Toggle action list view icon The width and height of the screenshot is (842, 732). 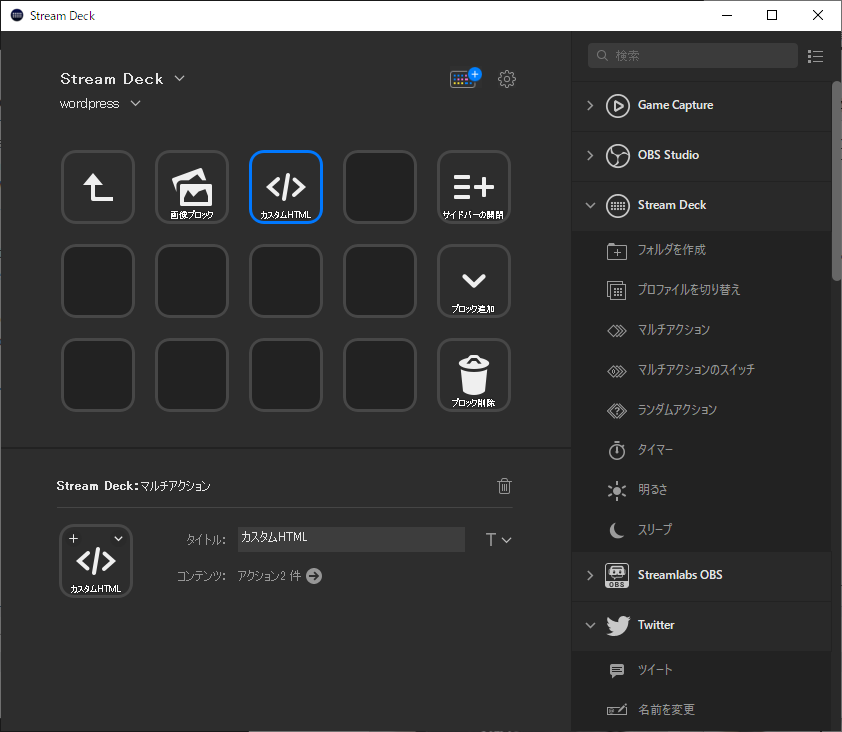[815, 56]
